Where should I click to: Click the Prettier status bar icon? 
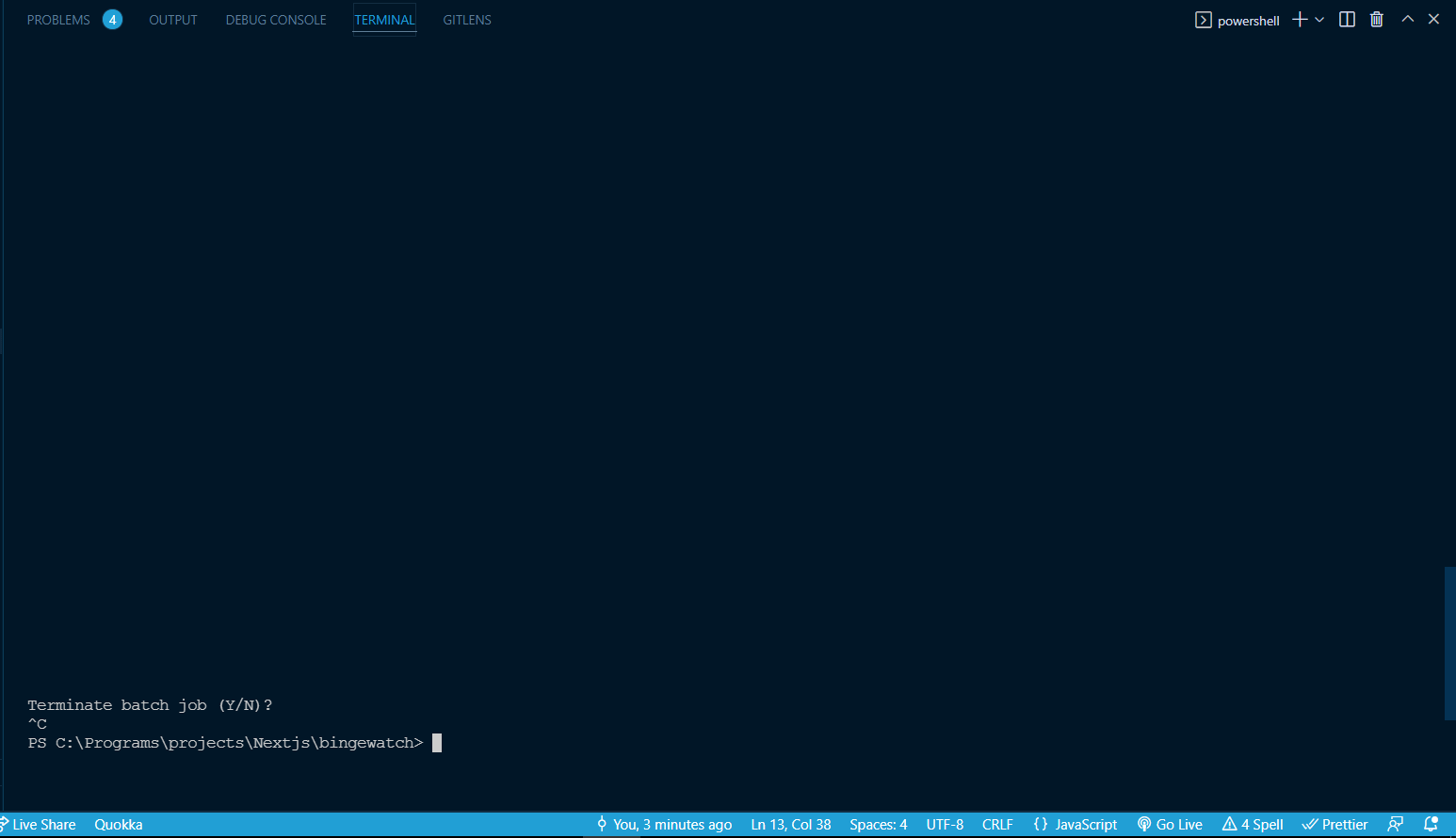click(x=1335, y=824)
